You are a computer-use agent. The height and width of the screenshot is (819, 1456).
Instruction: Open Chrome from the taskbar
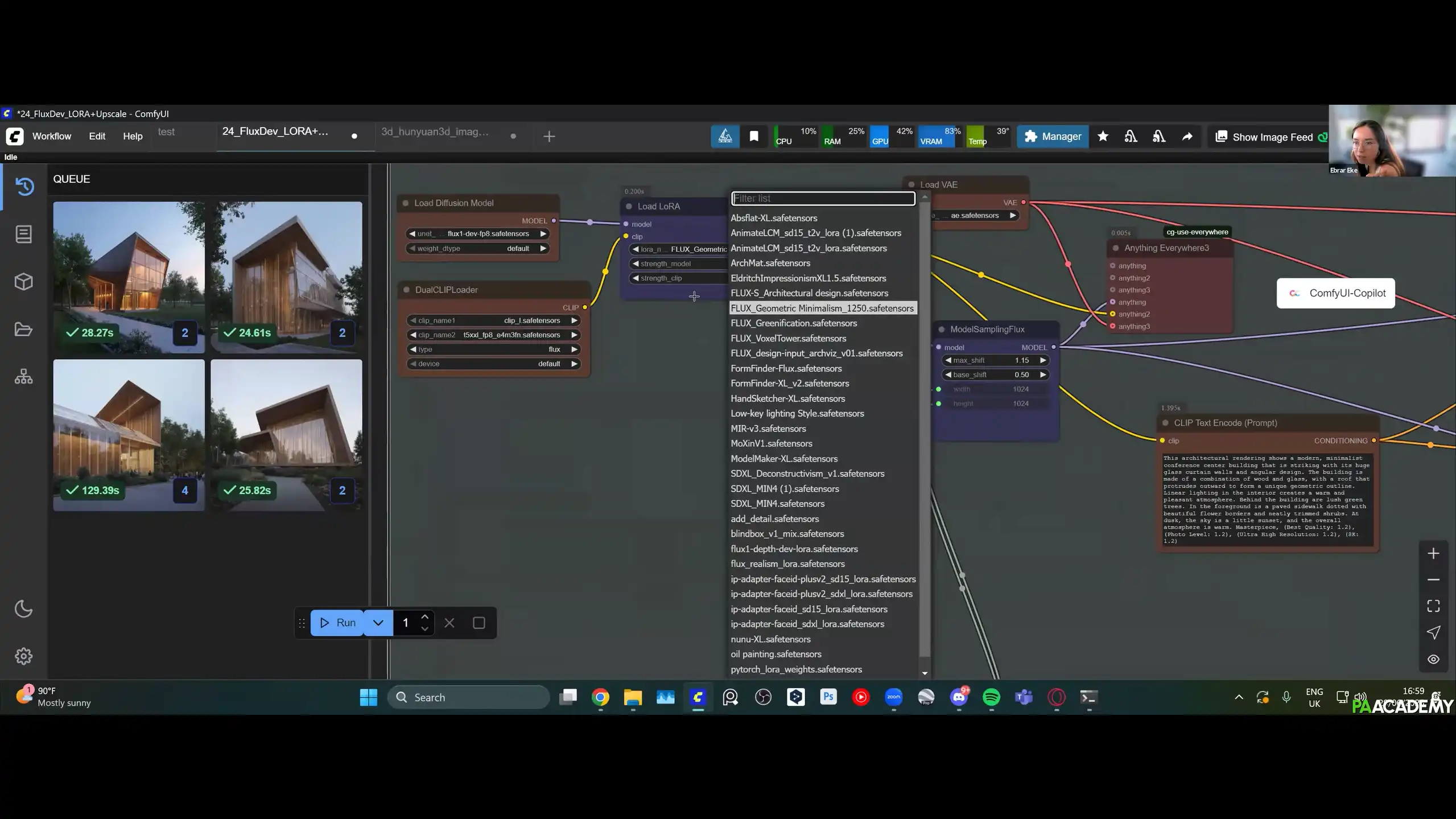(x=600, y=698)
